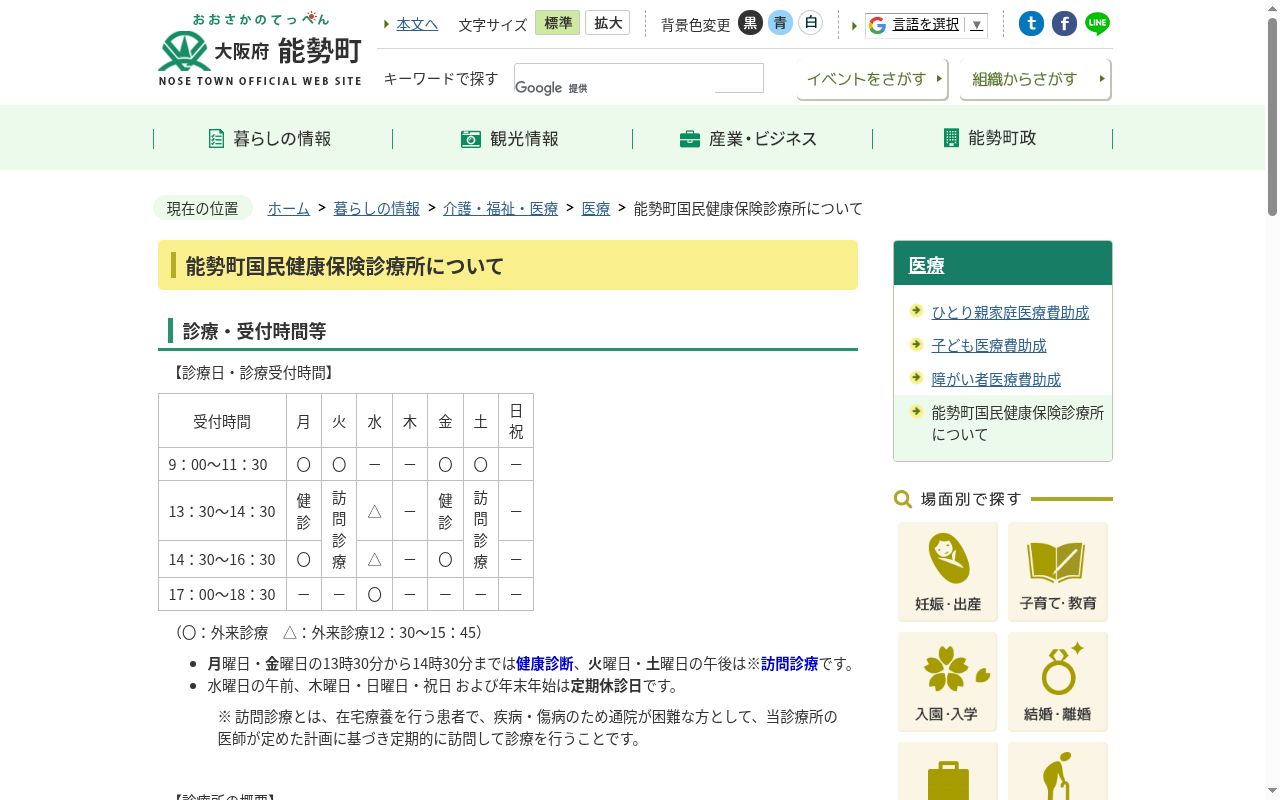
Task: Switch background color to blue
Action: coord(780,23)
